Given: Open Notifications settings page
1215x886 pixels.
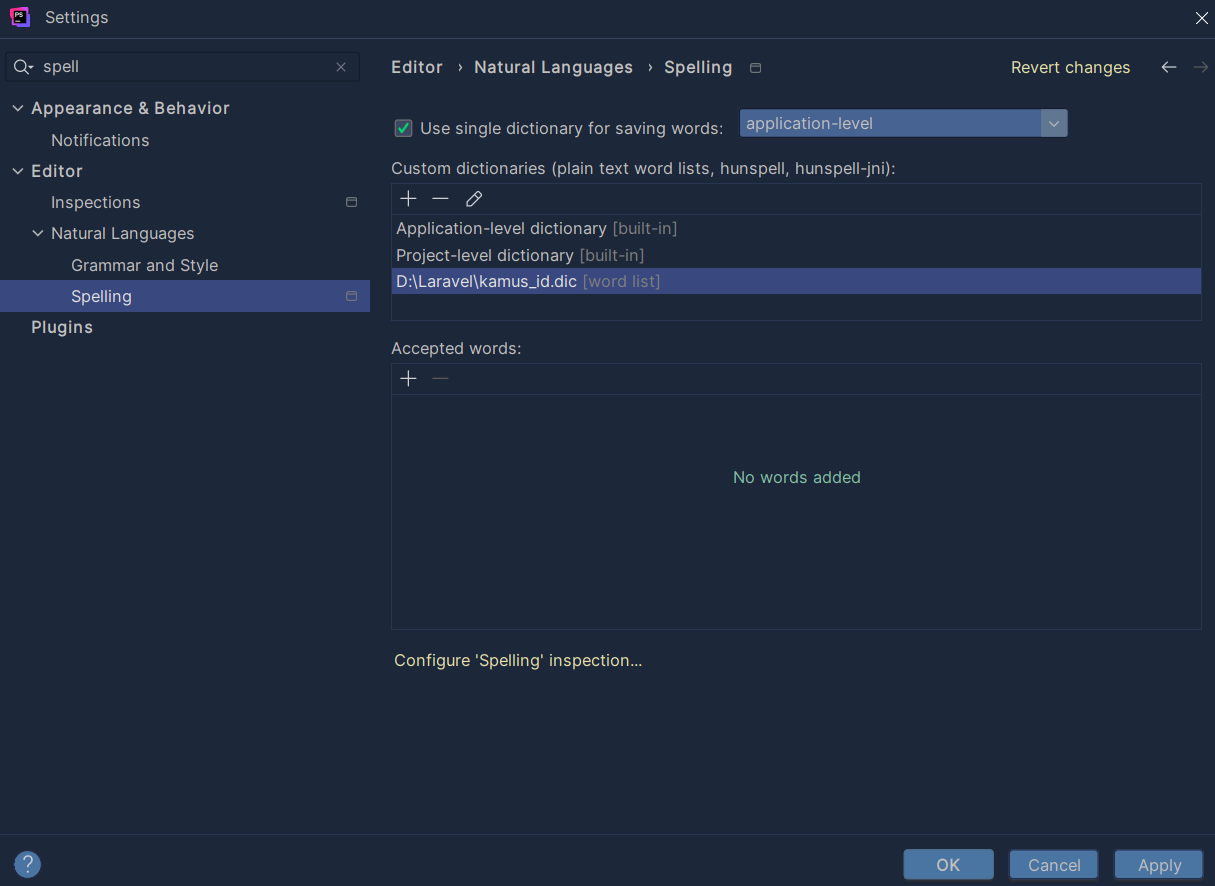Looking at the screenshot, I should pyautogui.click(x=100, y=140).
